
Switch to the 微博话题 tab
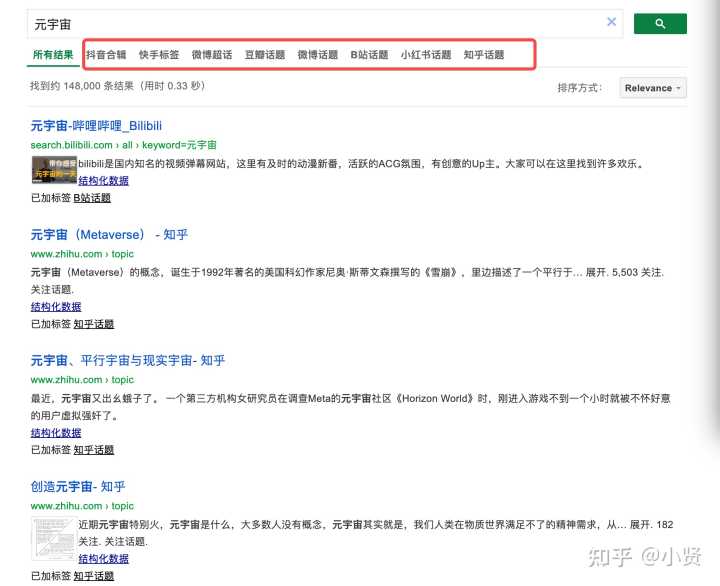(x=317, y=55)
